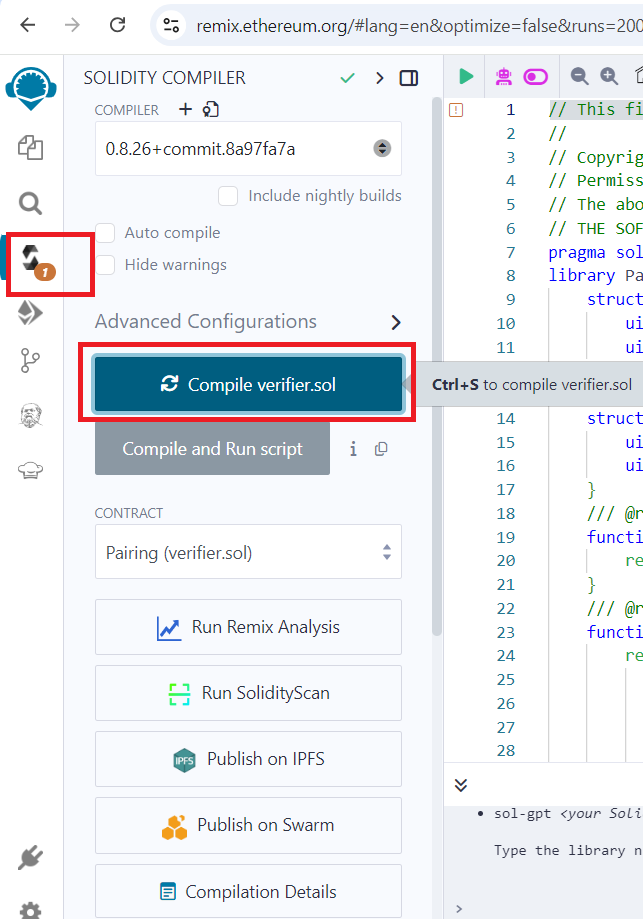Click the 'pragma' keyword on line 7
This screenshot has width=643, height=919.
click(577, 253)
